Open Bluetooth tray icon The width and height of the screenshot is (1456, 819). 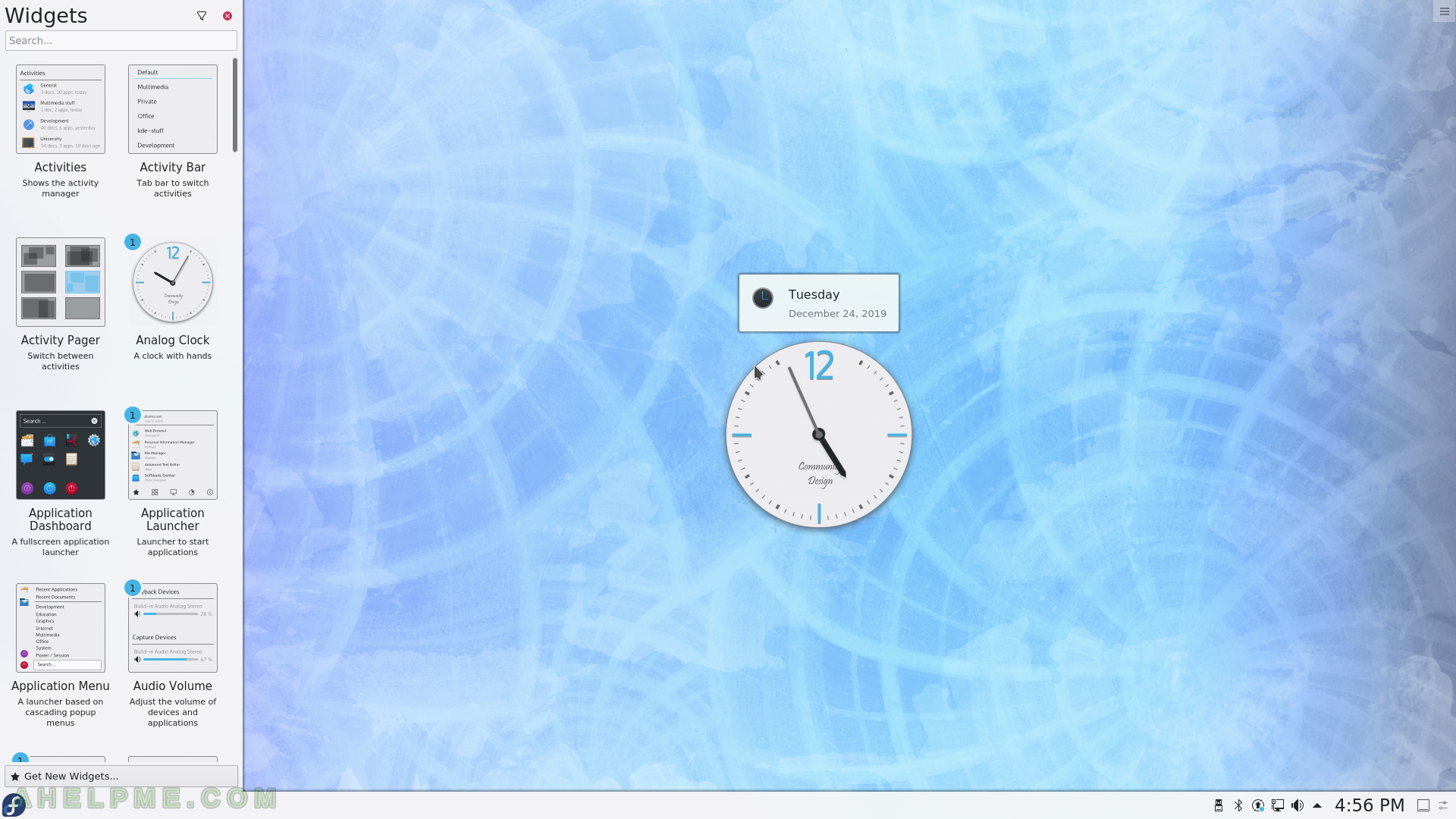[x=1238, y=805]
